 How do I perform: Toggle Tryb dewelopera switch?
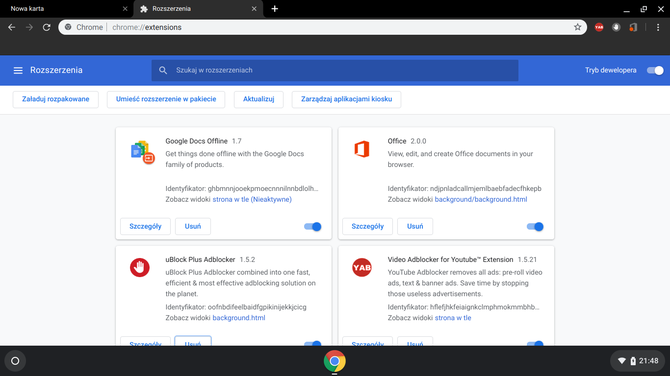click(655, 70)
